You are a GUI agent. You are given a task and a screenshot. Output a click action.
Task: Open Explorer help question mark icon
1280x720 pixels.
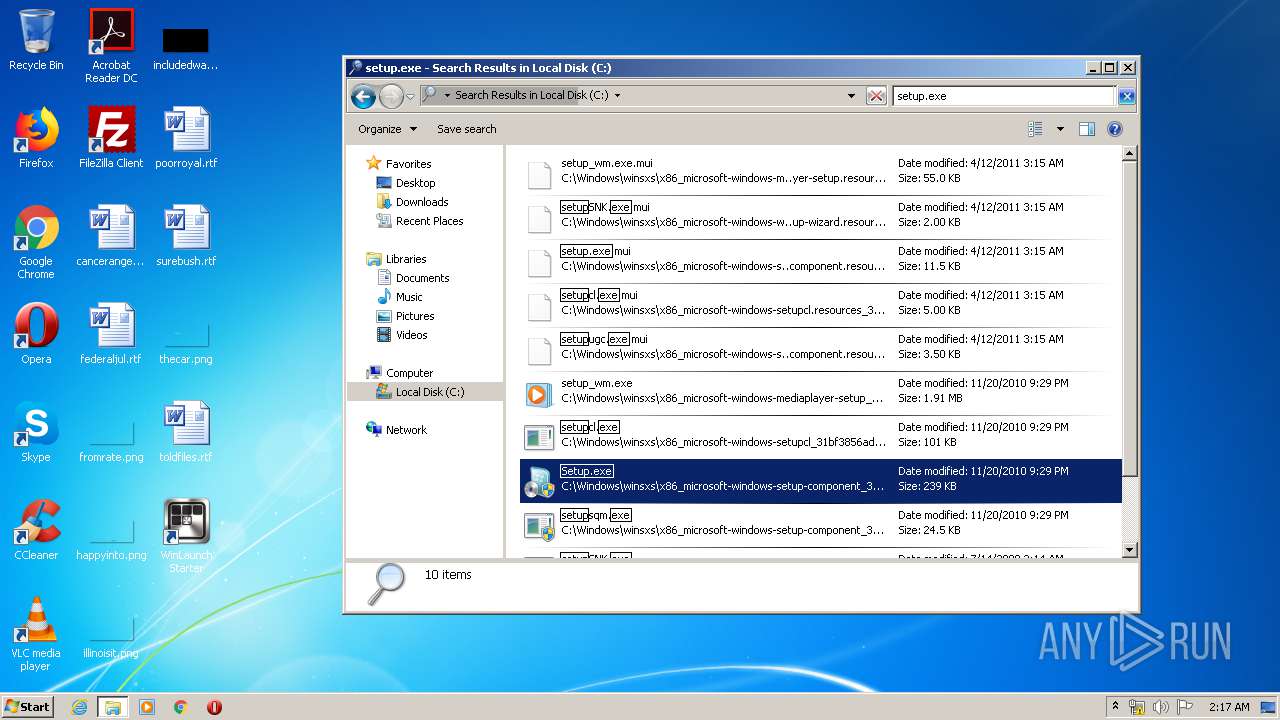[x=1115, y=129]
